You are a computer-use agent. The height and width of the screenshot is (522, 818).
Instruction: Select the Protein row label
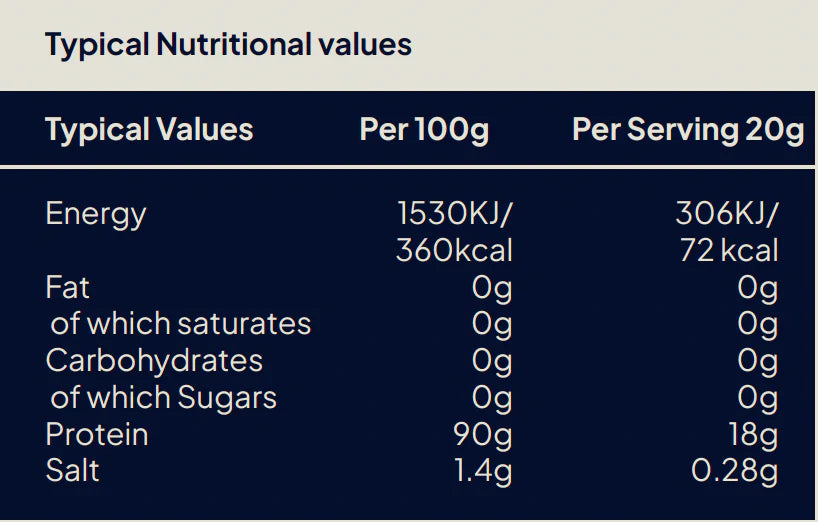[97, 435]
